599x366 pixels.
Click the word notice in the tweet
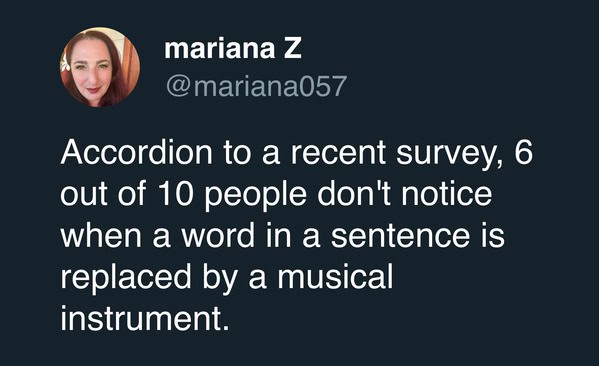pyautogui.click(x=447, y=193)
